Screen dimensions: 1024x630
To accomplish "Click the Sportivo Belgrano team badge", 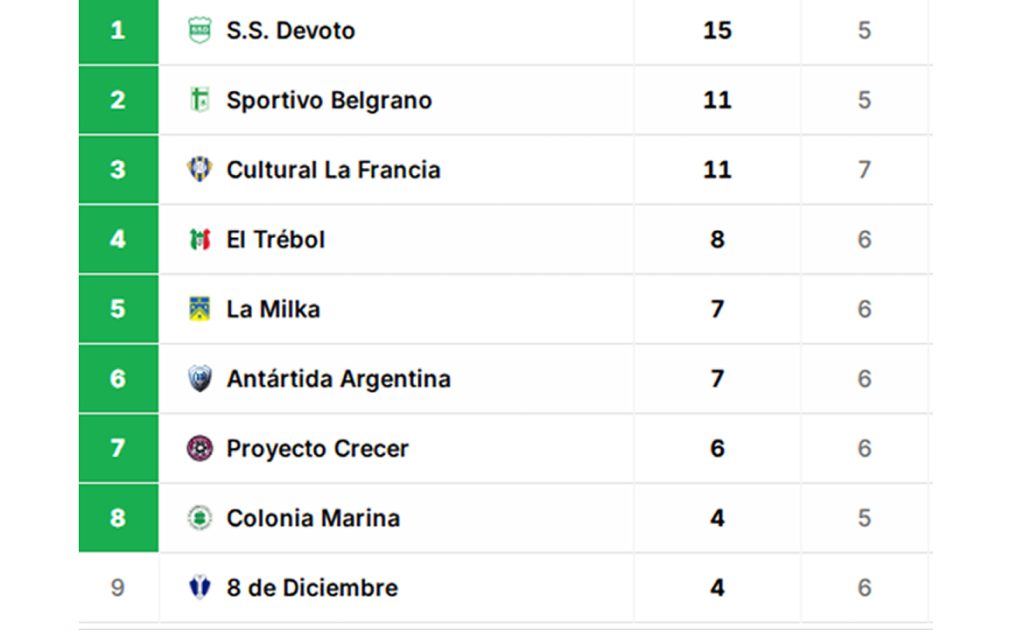I will (x=200, y=100).
